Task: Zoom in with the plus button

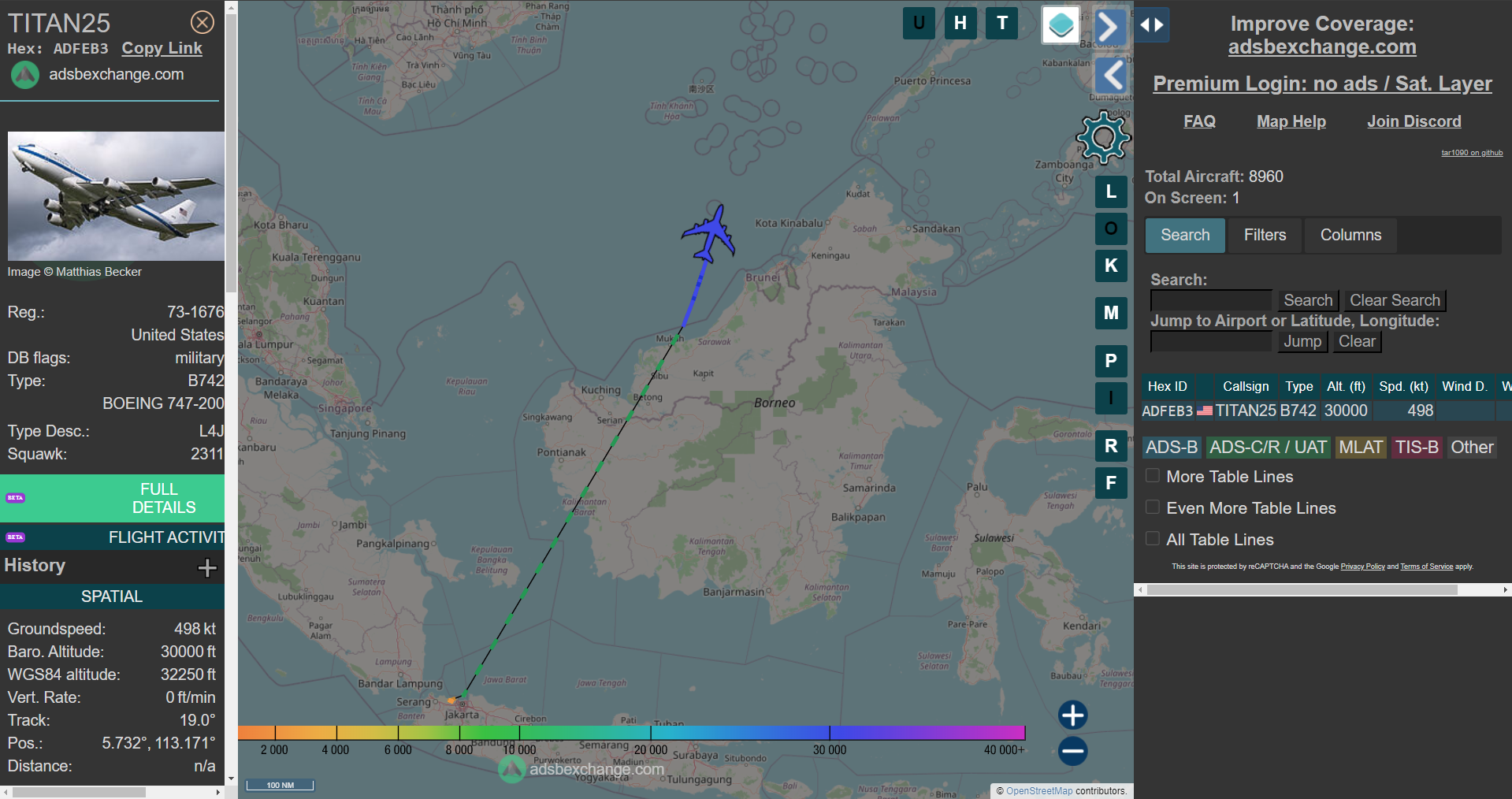Action: [x=1072, y=715]
